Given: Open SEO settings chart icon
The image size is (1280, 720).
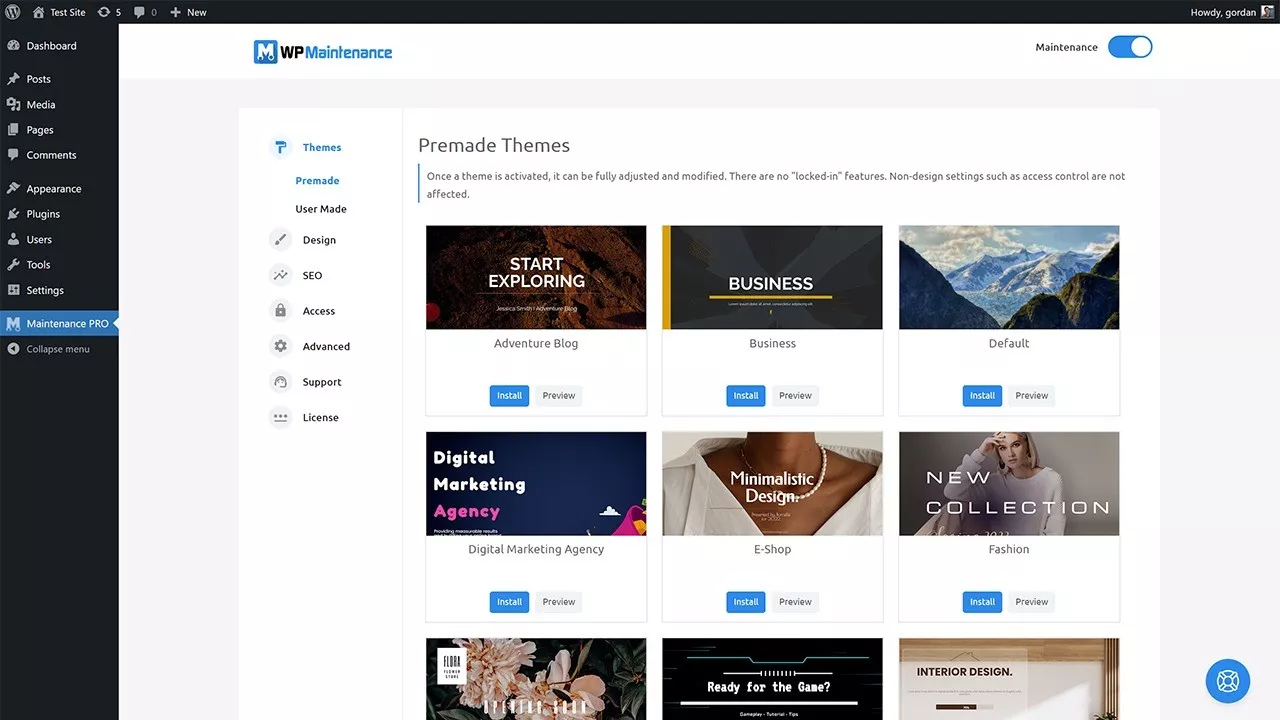Looking at the screenshot, I should click(281, 275).
